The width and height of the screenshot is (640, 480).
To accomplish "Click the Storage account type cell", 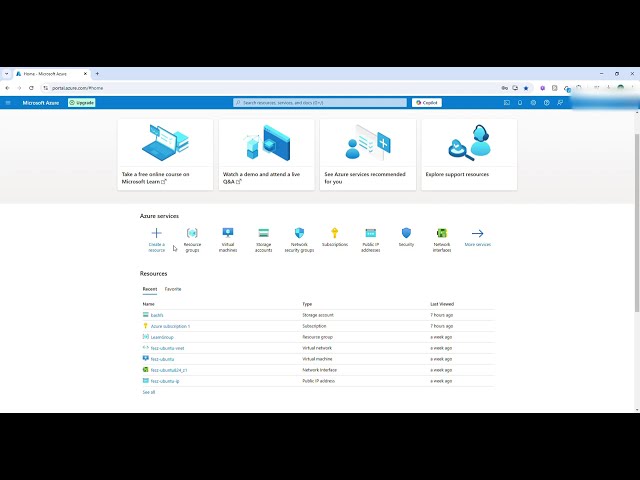I will pyautogui.click(x=318, y=315).
